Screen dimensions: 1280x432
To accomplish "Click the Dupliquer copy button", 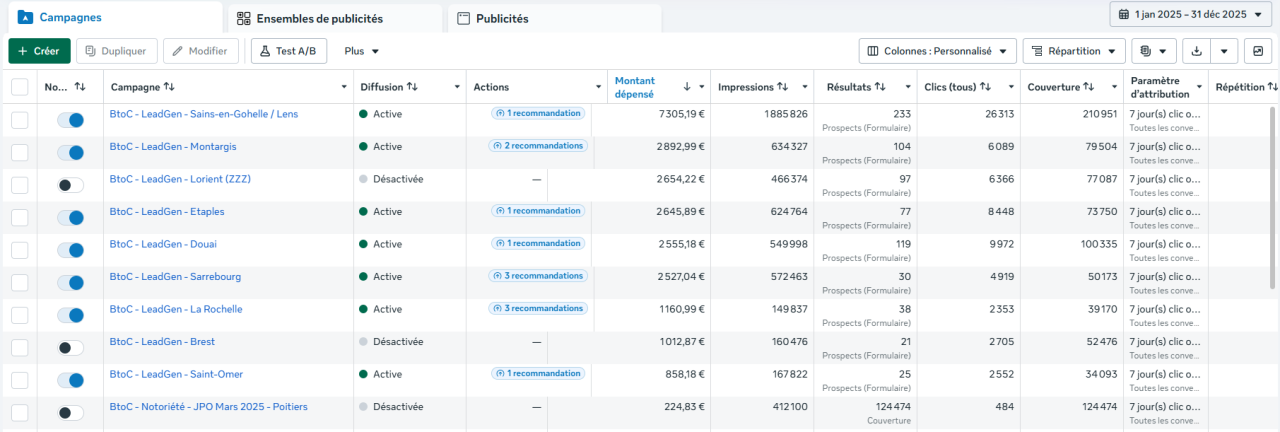I will pos(117,51).
